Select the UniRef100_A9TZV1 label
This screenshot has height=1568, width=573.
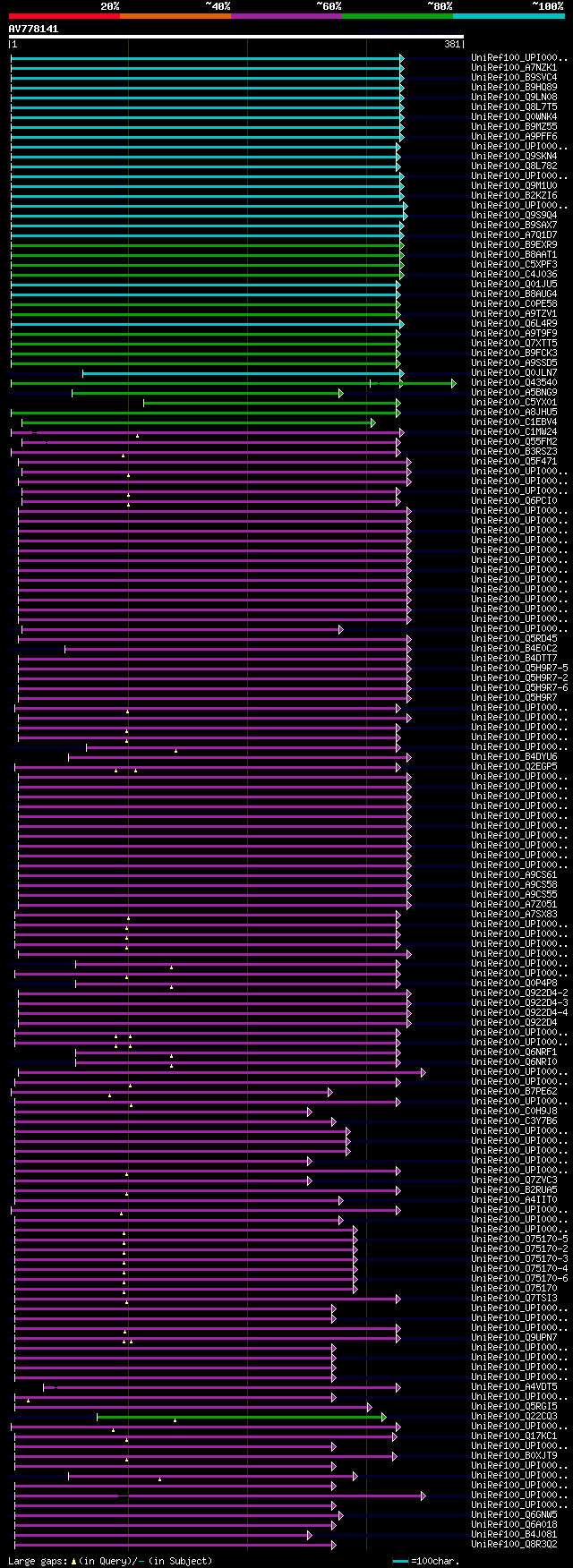pyautogui.click(x=514, y=313)
